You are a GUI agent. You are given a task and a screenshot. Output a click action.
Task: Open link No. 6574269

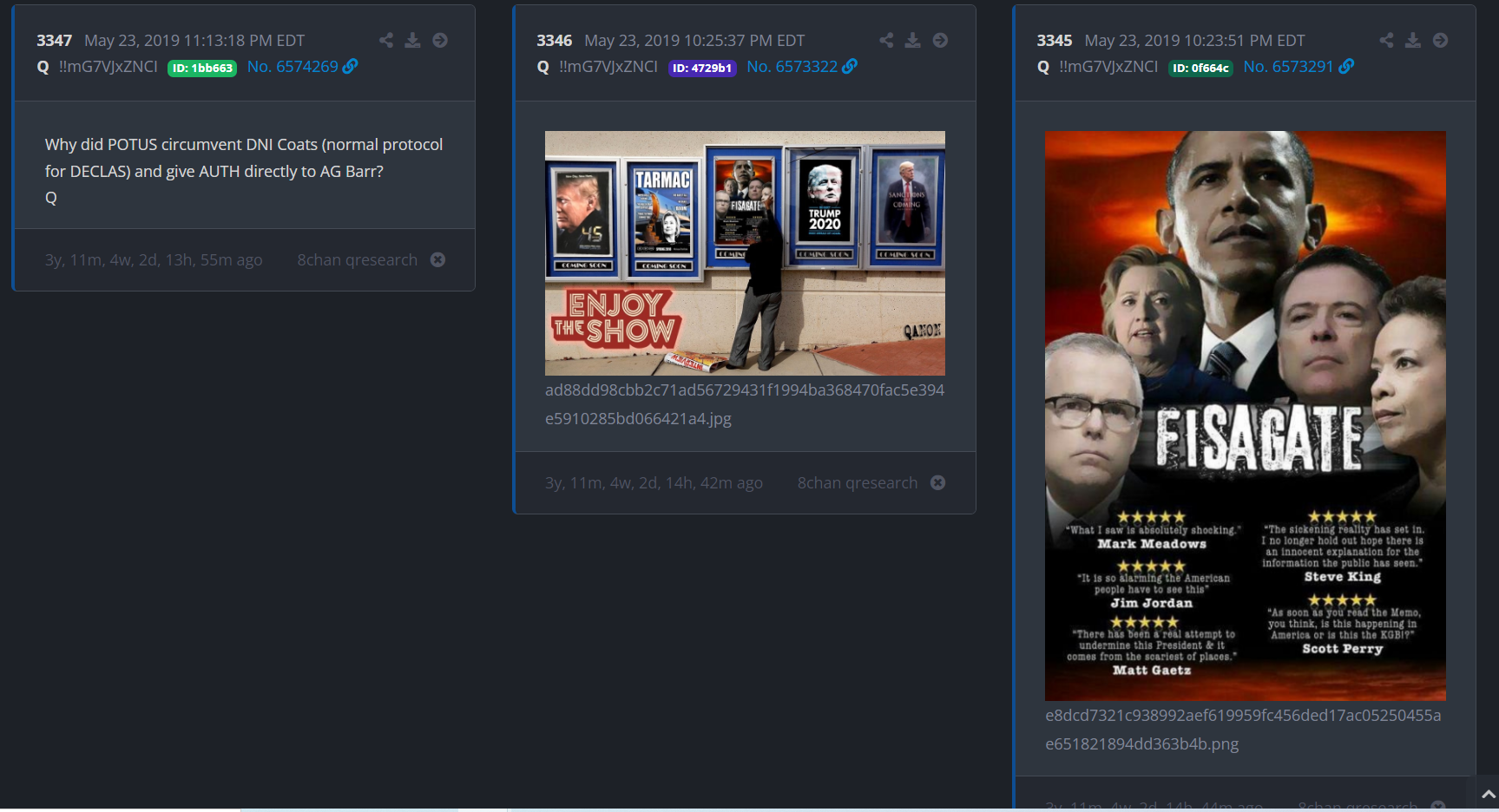tap(293, 67)
